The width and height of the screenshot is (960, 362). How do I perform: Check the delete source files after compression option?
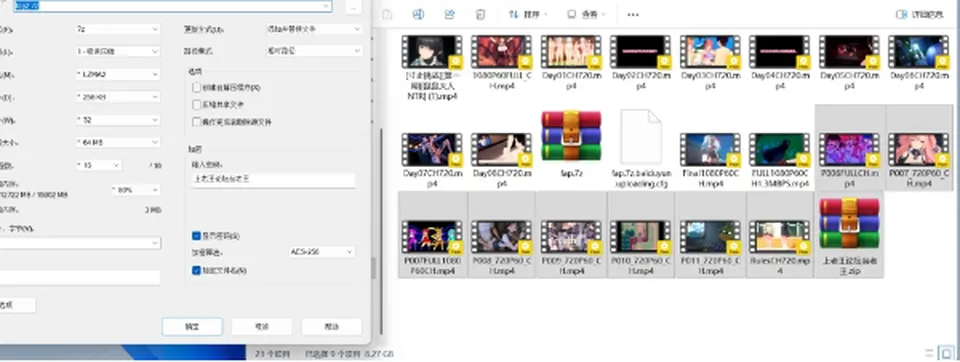tap(197, 122)
